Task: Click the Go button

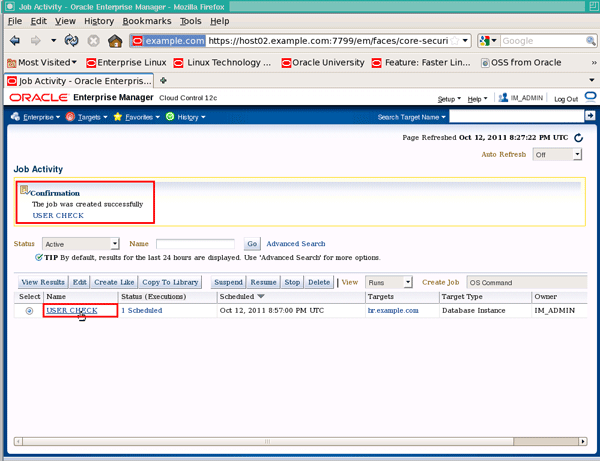Action: (252, 244)
